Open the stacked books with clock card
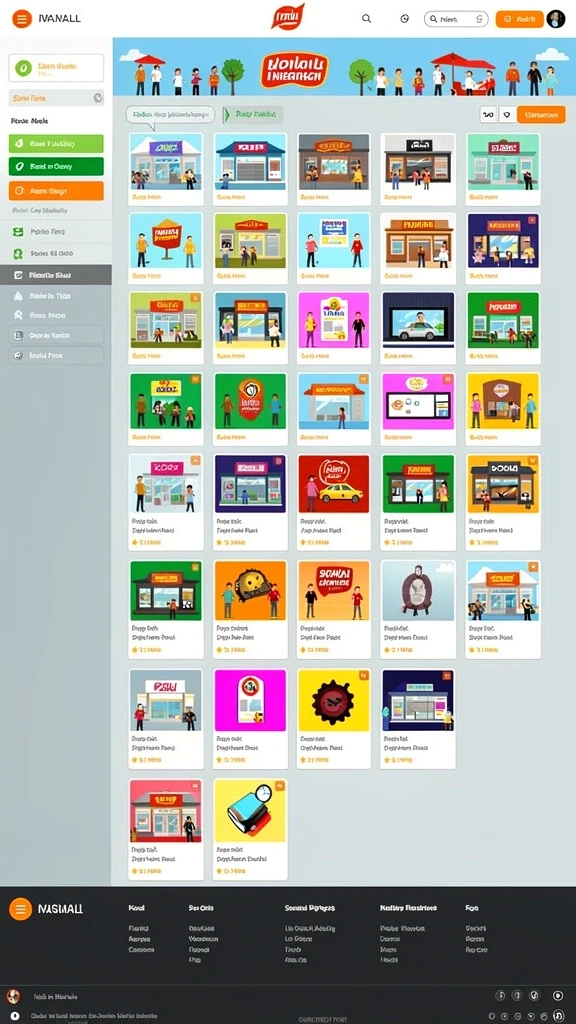The width and height of the screenshot is (576, 1024). (250, 829)
